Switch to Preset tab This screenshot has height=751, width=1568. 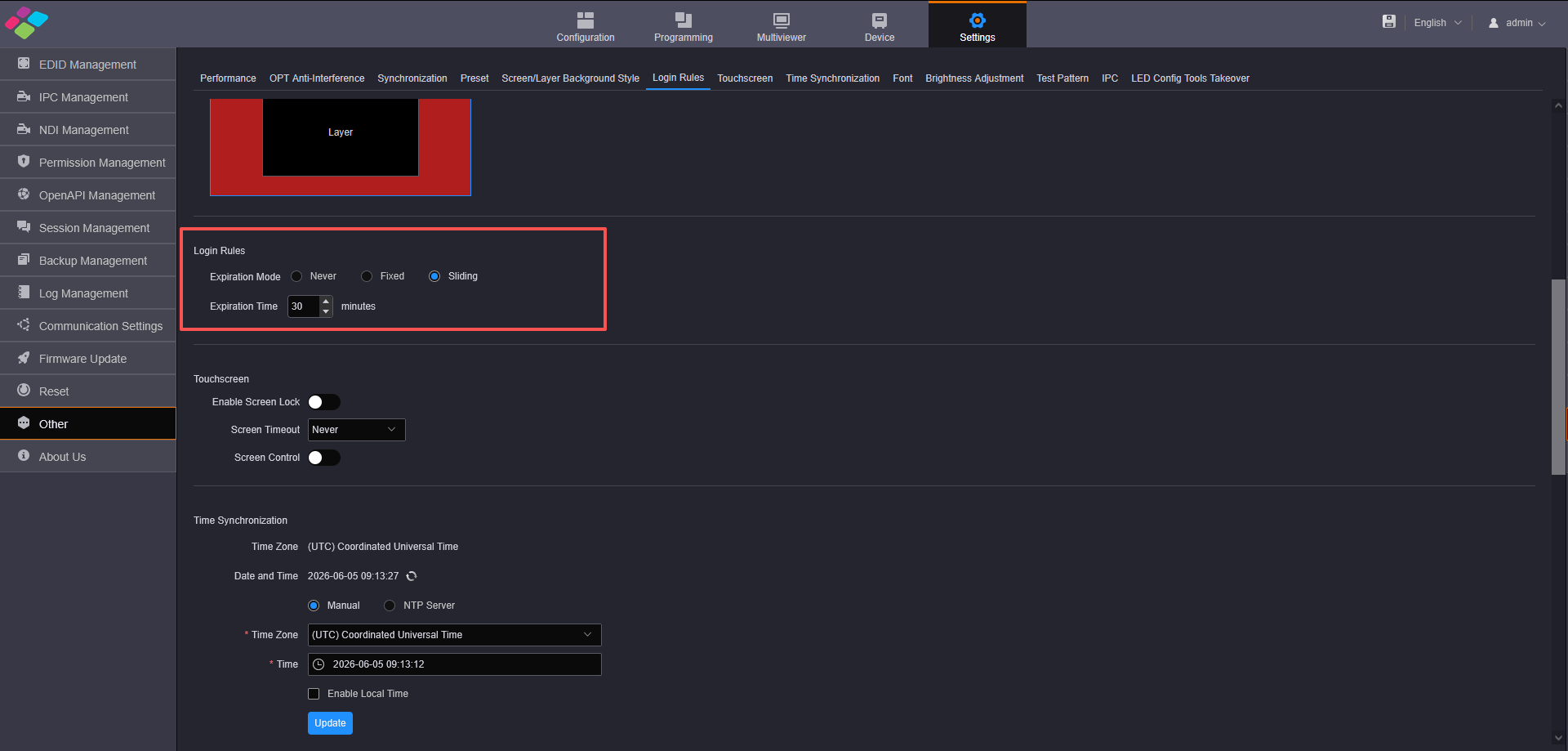point(474,78)
